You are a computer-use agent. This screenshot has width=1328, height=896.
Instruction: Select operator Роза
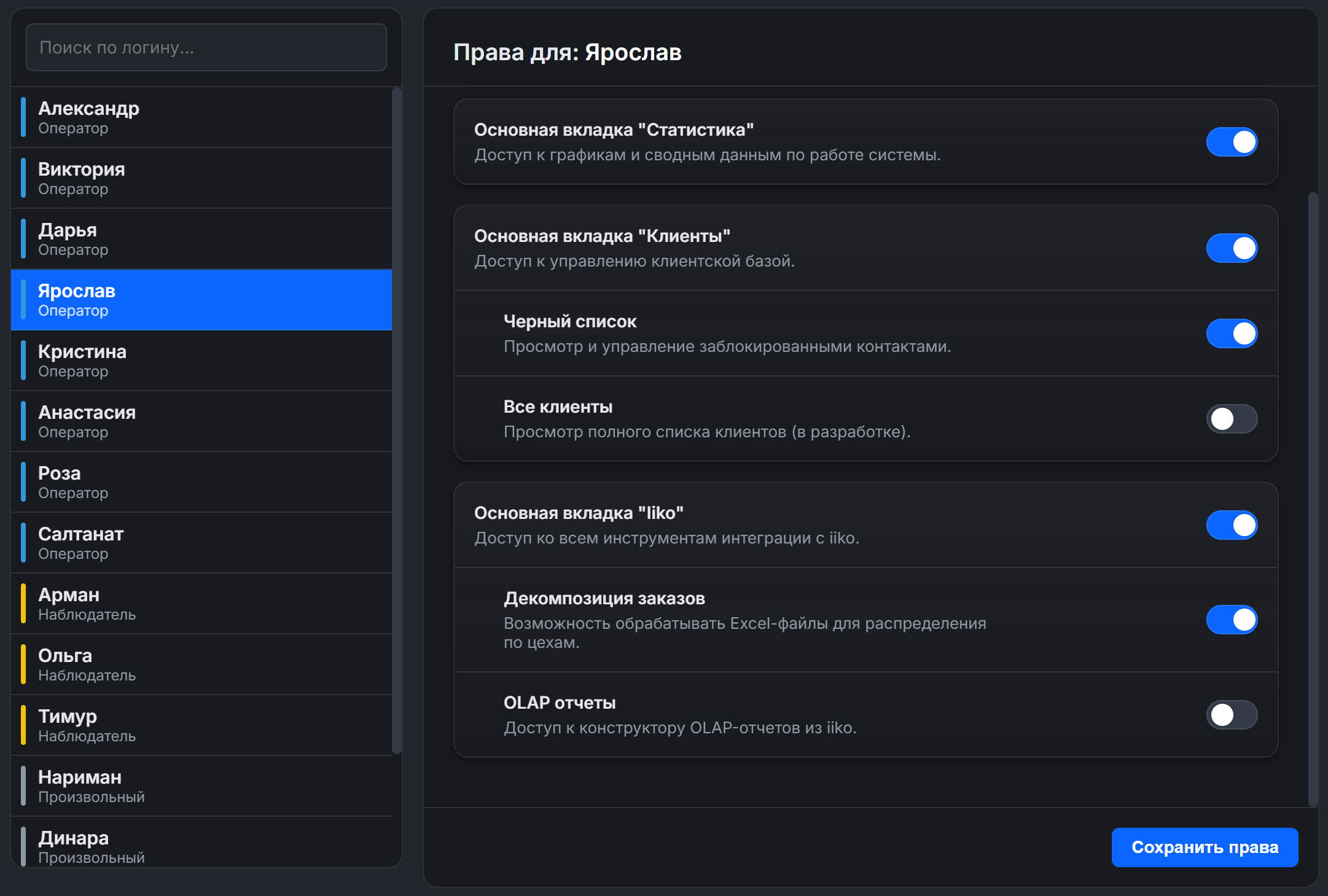(203, 481)
